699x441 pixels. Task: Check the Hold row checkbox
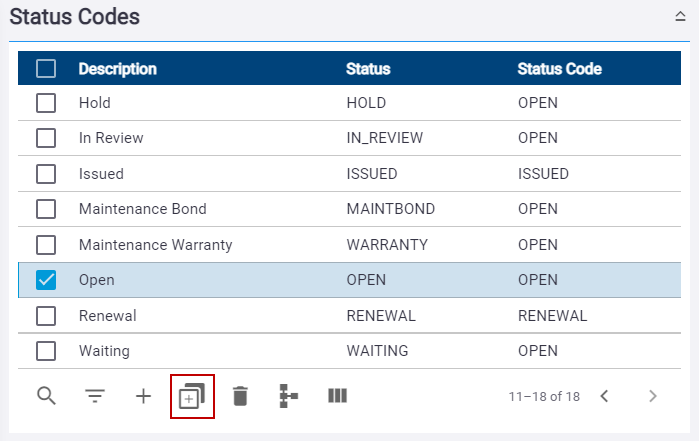point(46,103)
